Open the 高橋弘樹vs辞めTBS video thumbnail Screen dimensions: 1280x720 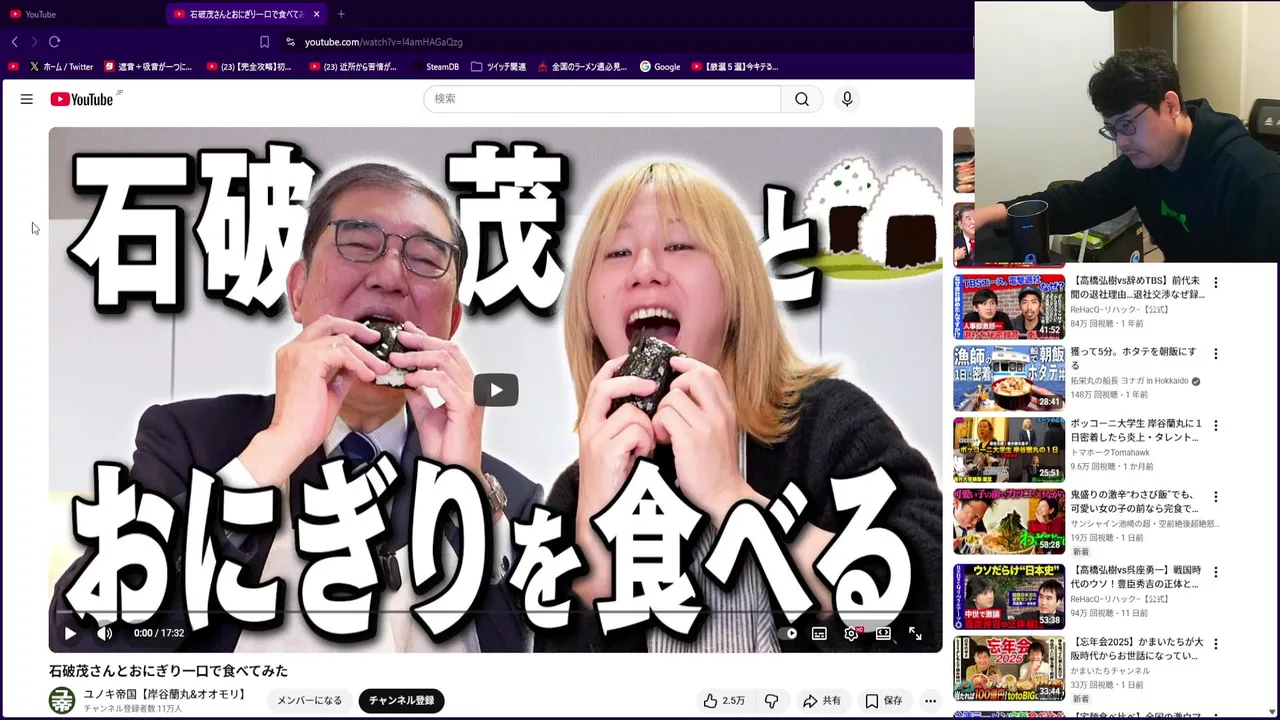[1009, 307]
